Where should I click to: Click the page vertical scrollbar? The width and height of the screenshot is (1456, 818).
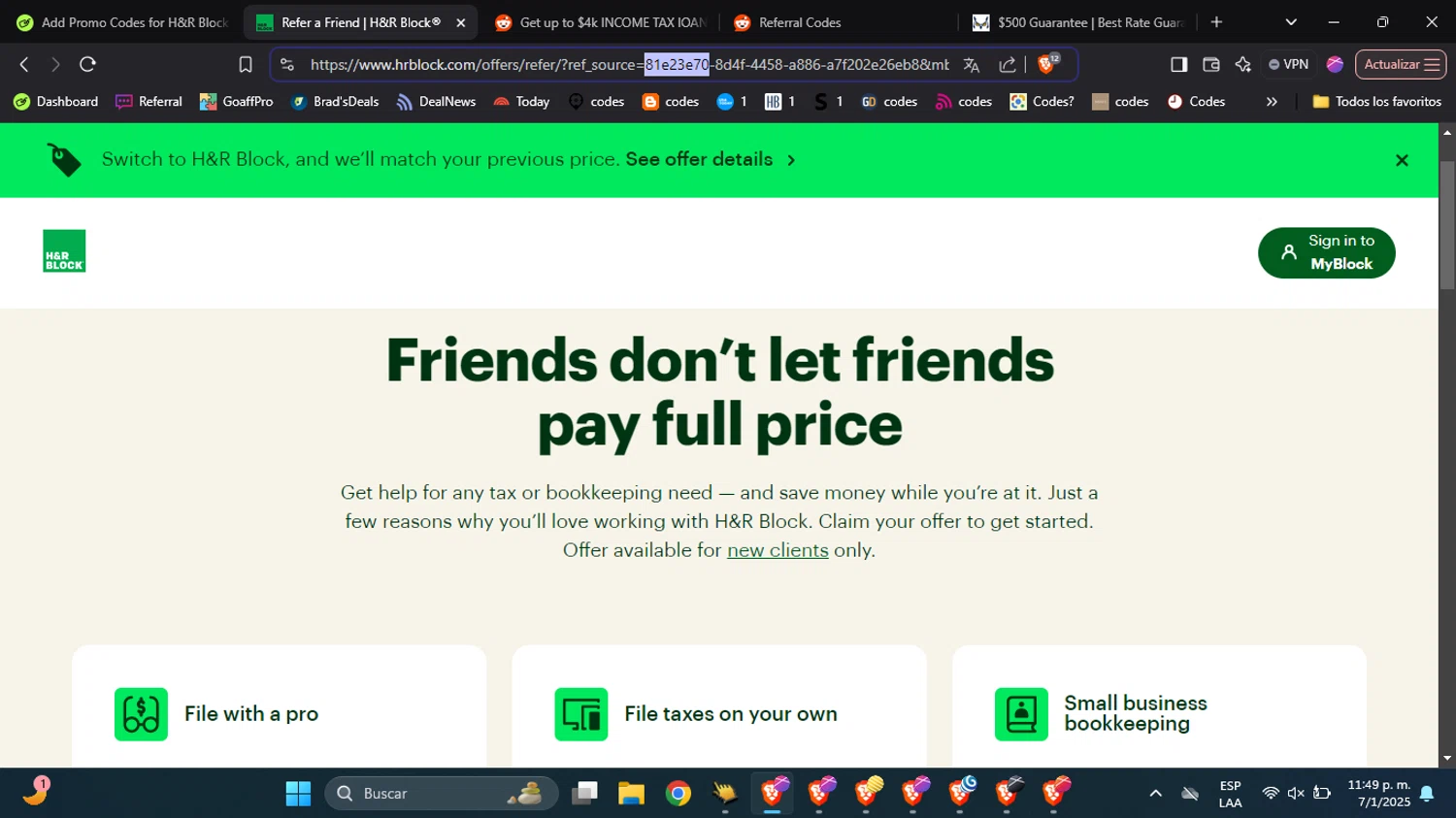coord(1447,225)
